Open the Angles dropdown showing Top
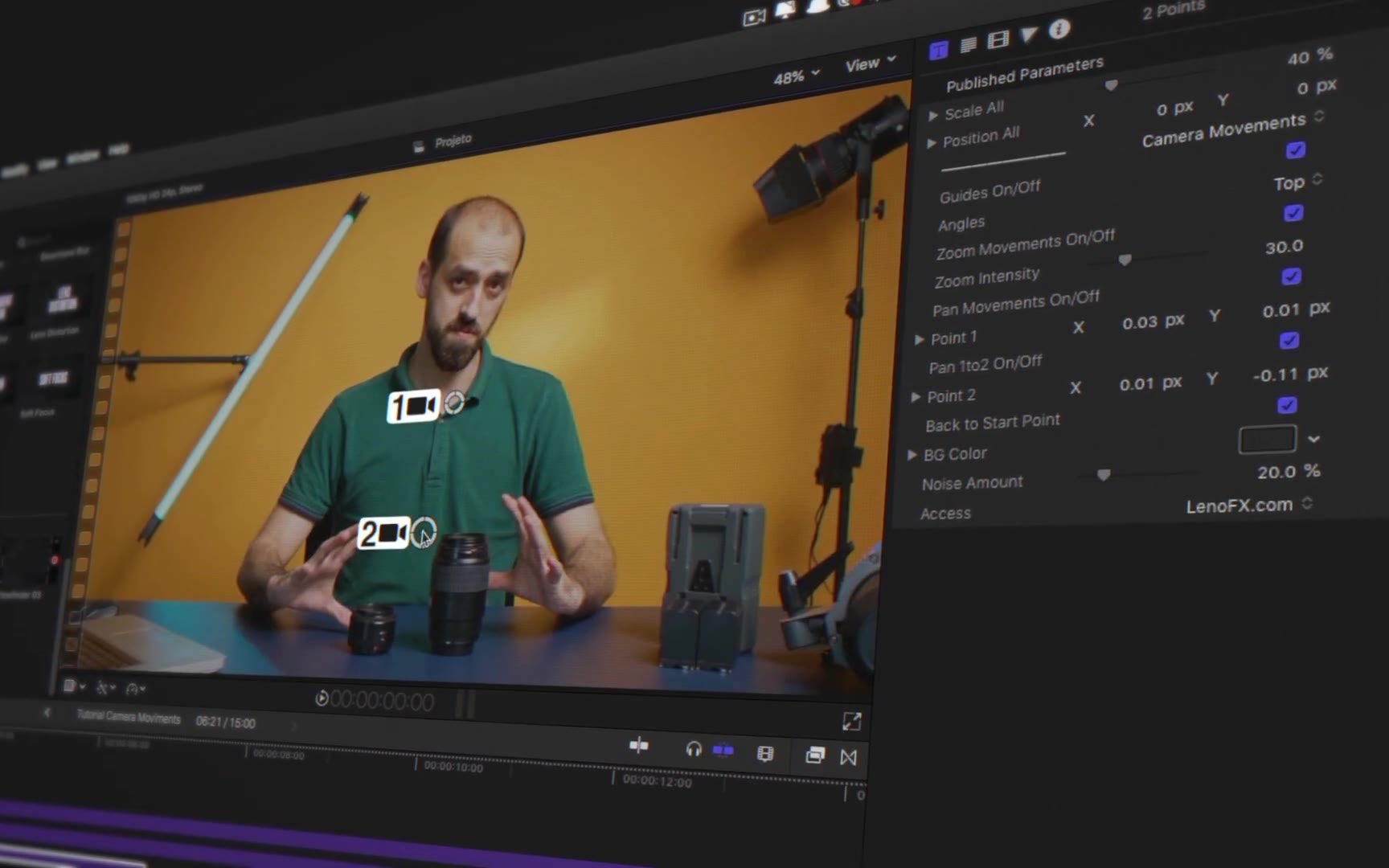The width and height of the screenshot is (1389, 868). point(1297,182)
